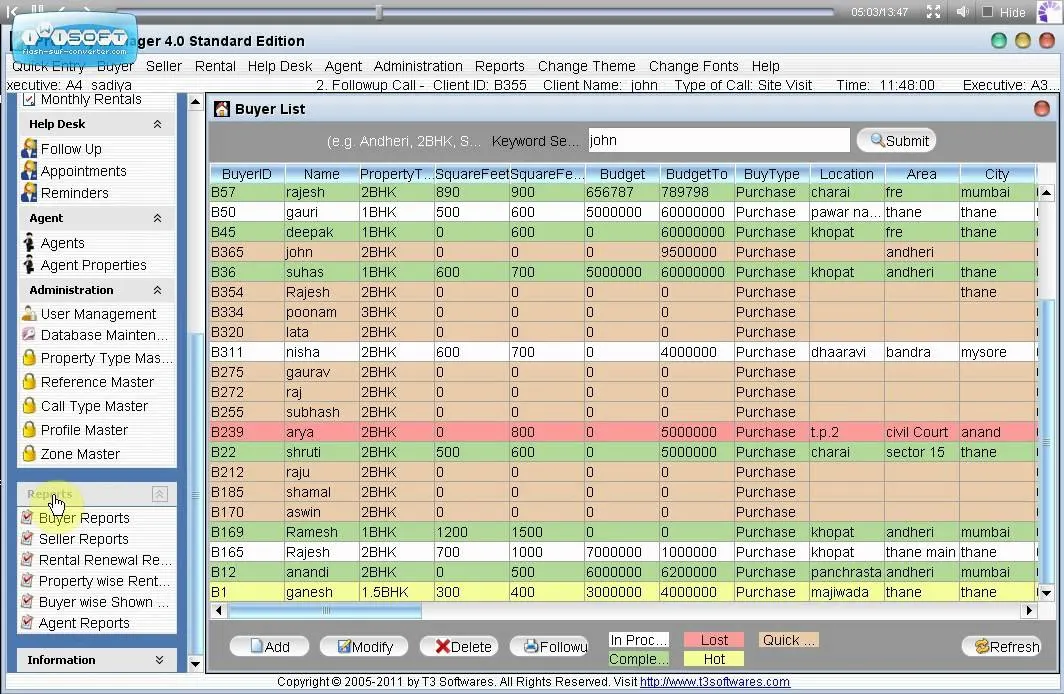Visit the t3softwares.com link
The height and width of the screenshot is (694, 1064).
715,682
